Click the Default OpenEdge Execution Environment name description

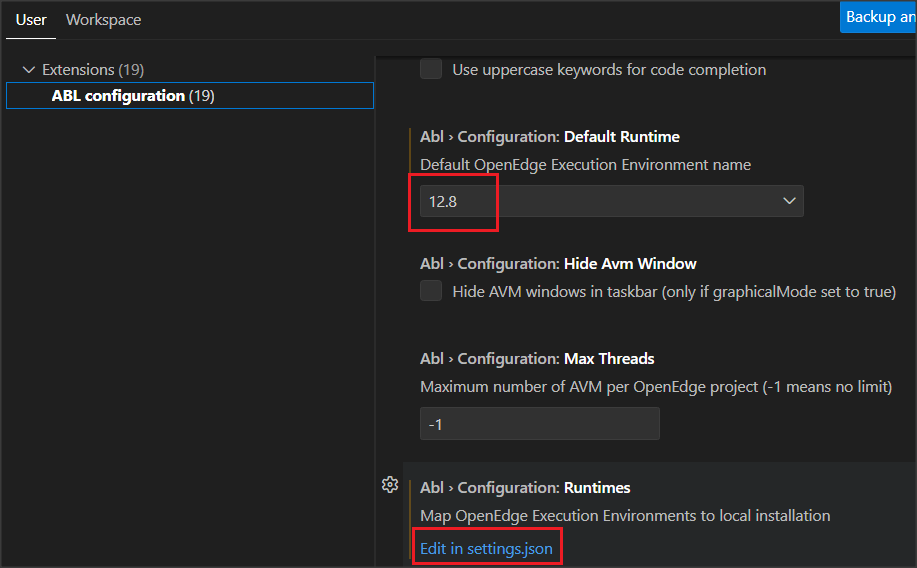585,164
